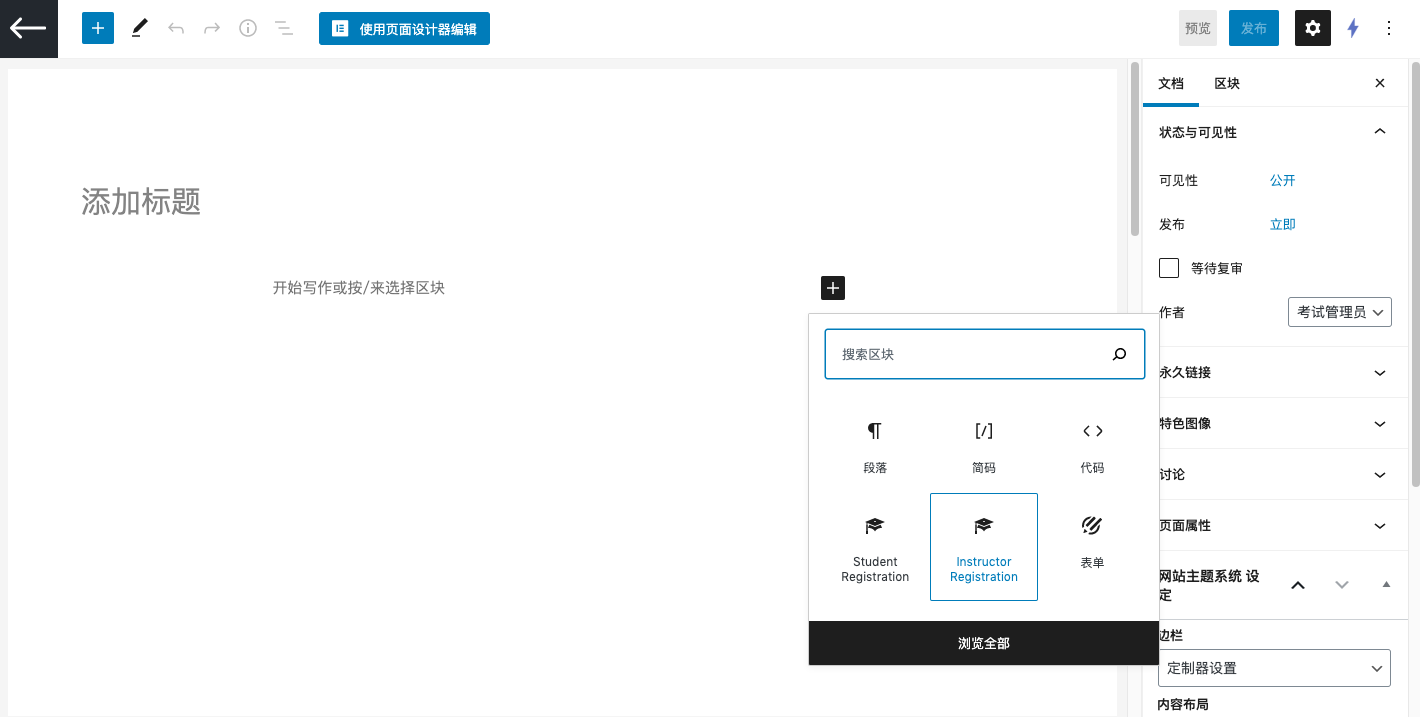
Task: Open the document info details icon
Action: [248, 28]
